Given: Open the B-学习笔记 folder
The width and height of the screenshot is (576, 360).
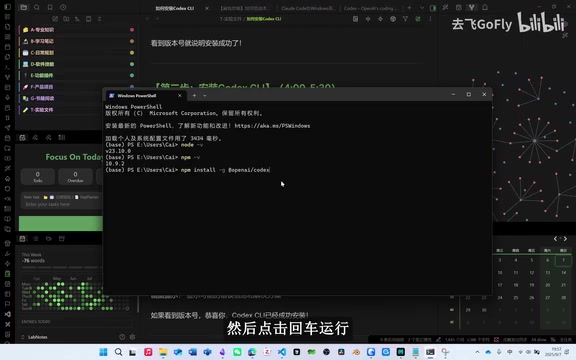Looking at the screenshot, I should pyautogui.click(x=75, y=41).
